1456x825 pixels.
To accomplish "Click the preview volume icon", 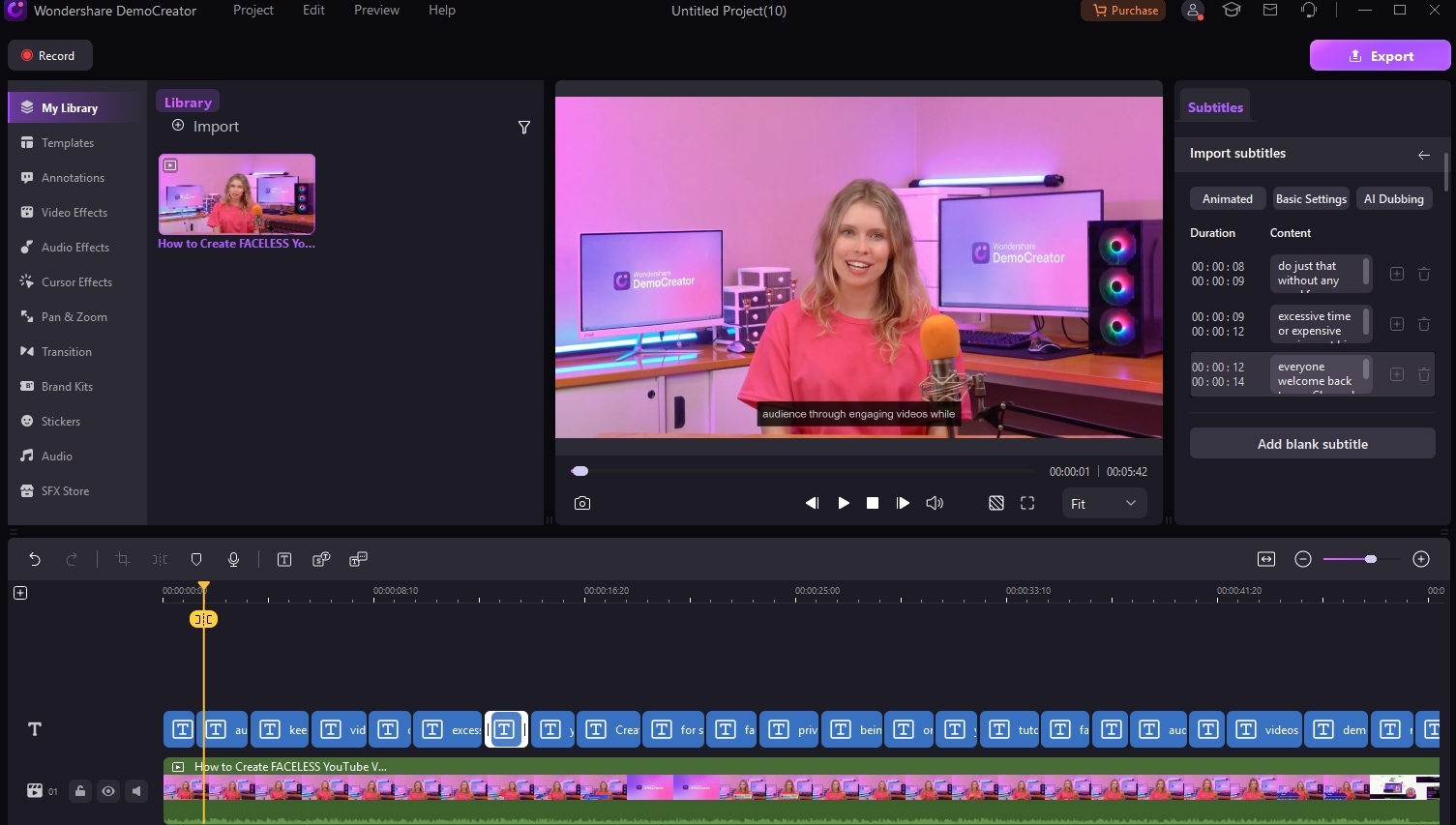I will pyautogui.click(x=935, y=503).
